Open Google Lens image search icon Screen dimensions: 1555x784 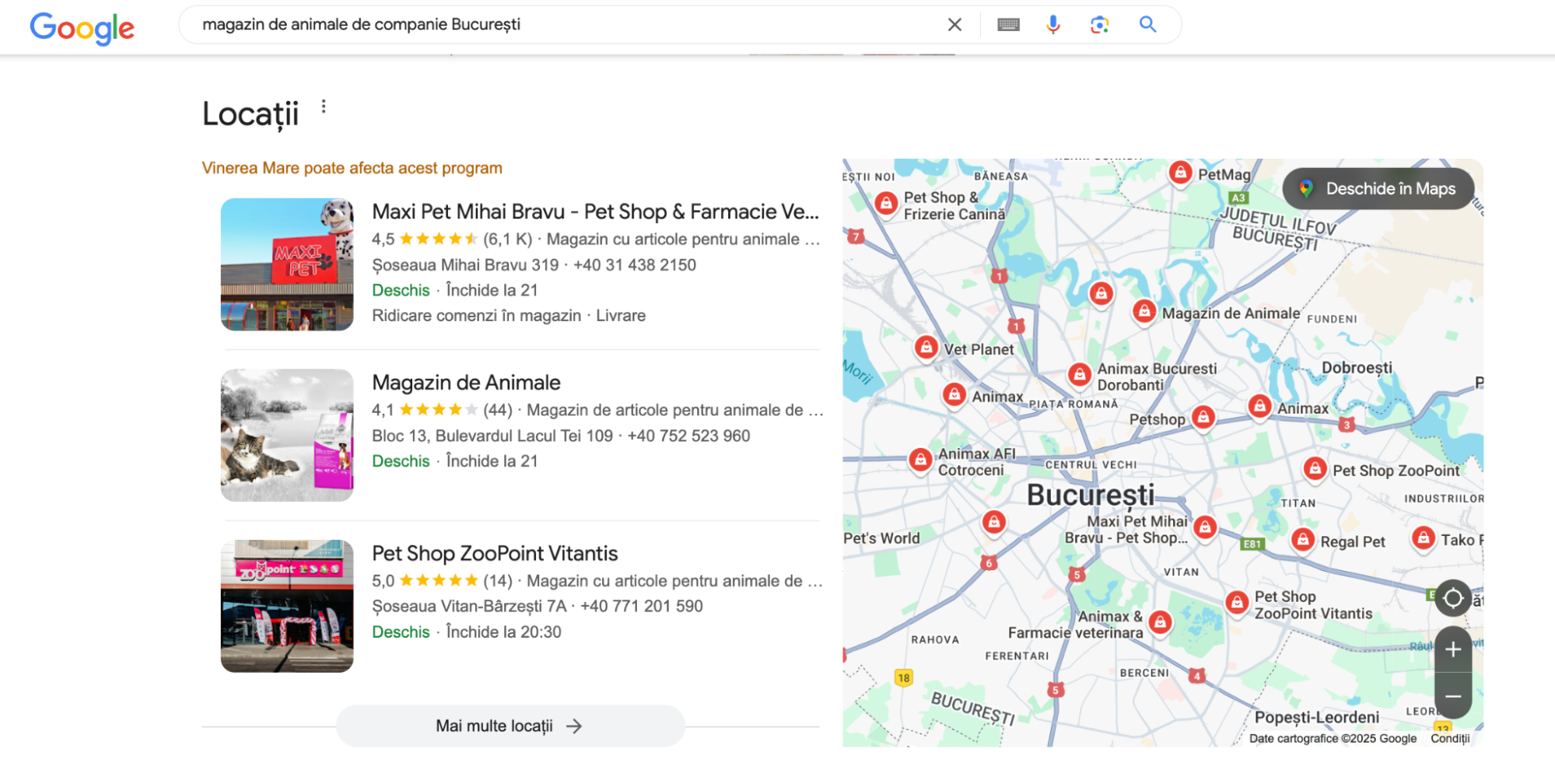click(1099, 25)
